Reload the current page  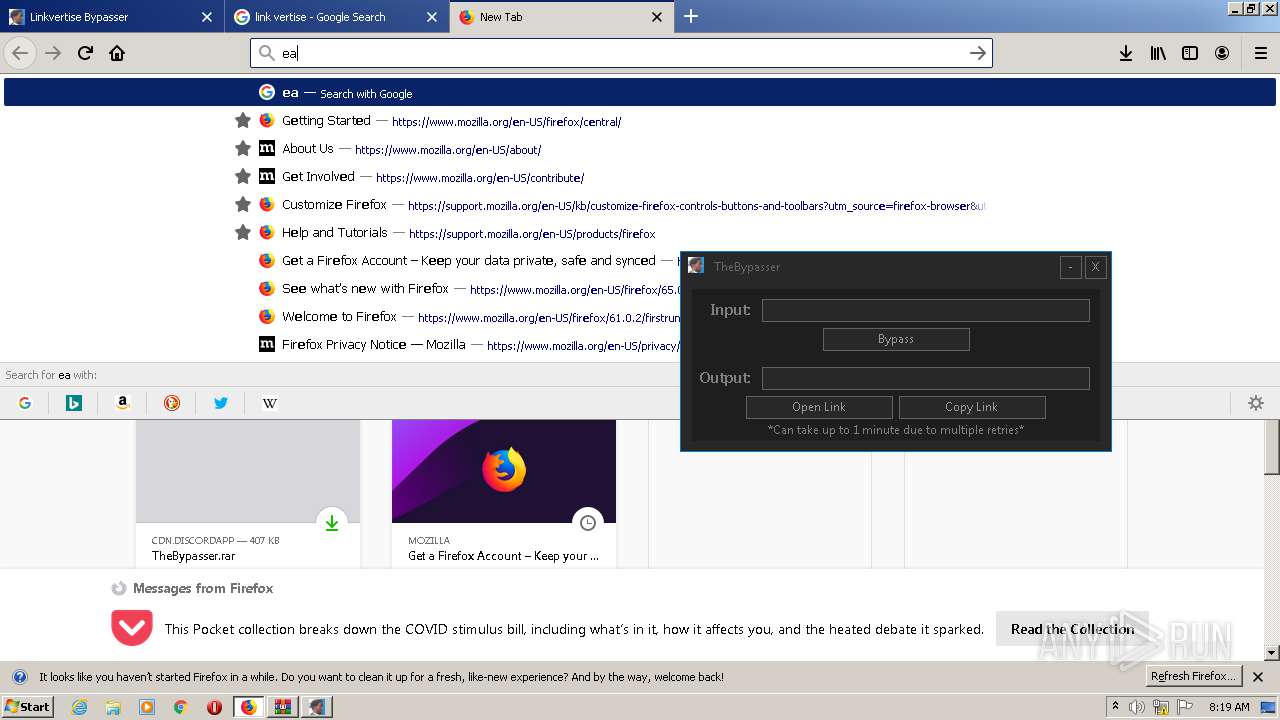tap(85, 53)
